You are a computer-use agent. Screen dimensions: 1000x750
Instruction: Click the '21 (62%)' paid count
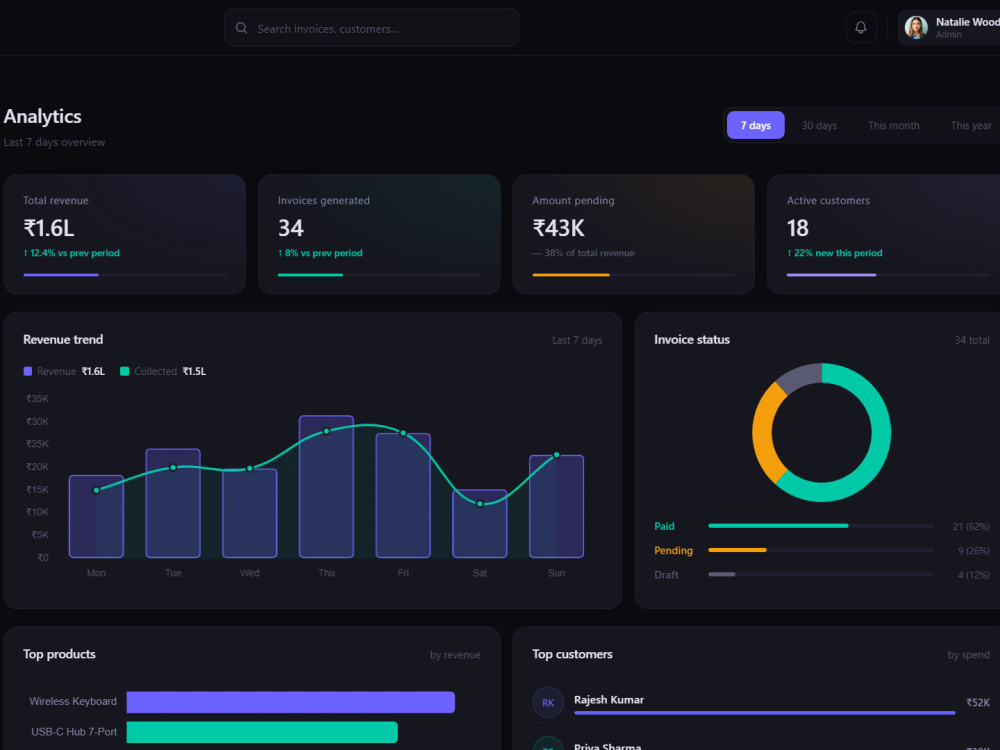[x=971, y=526]
